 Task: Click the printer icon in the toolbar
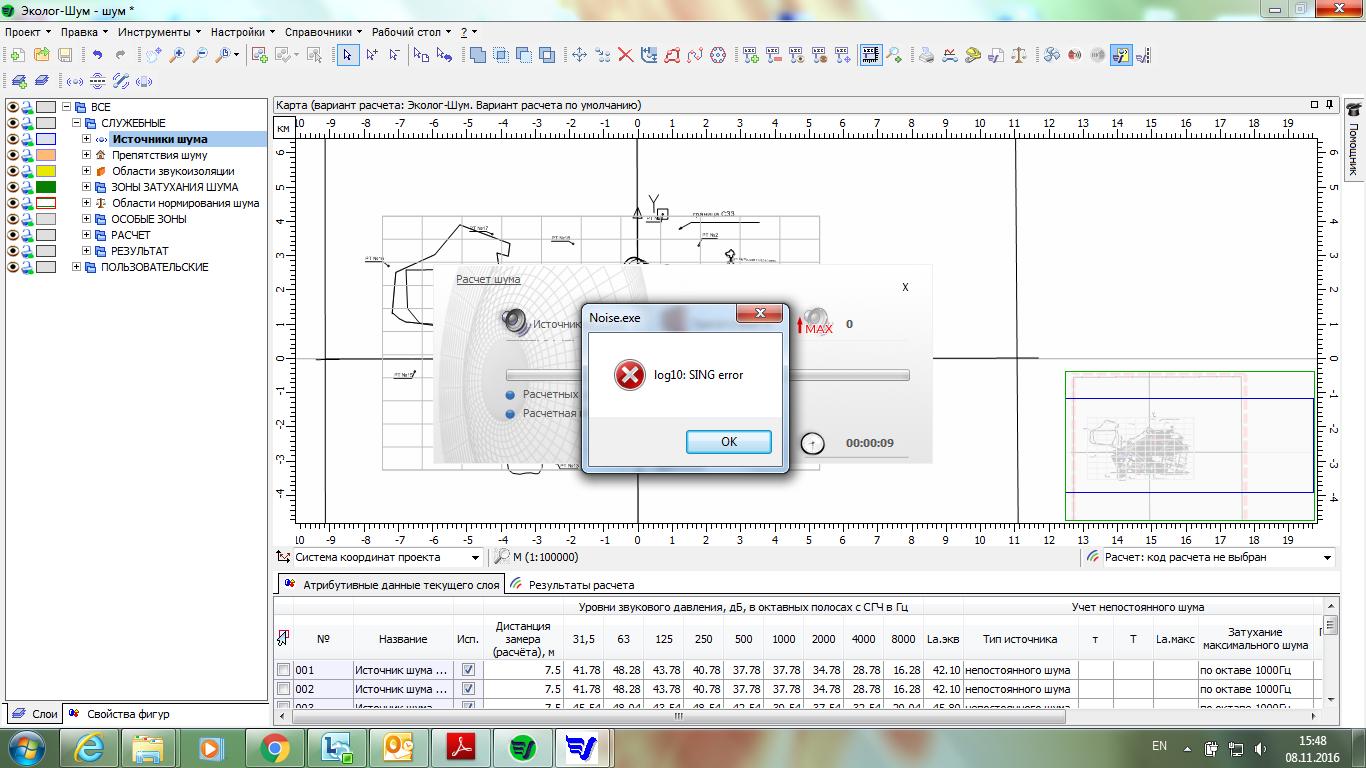[x=927, y=55]
